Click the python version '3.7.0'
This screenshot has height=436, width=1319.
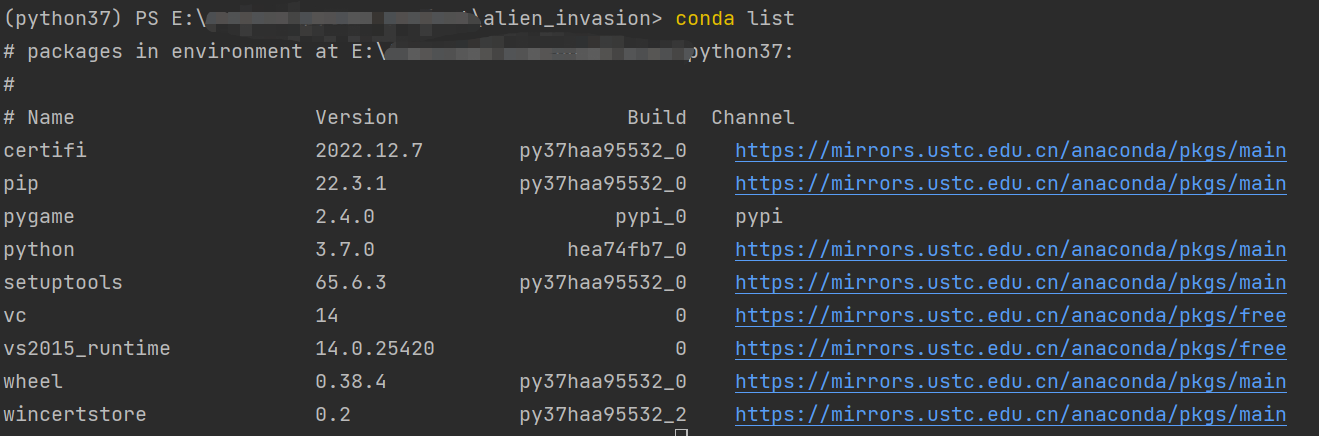click(x=345, y=250)
